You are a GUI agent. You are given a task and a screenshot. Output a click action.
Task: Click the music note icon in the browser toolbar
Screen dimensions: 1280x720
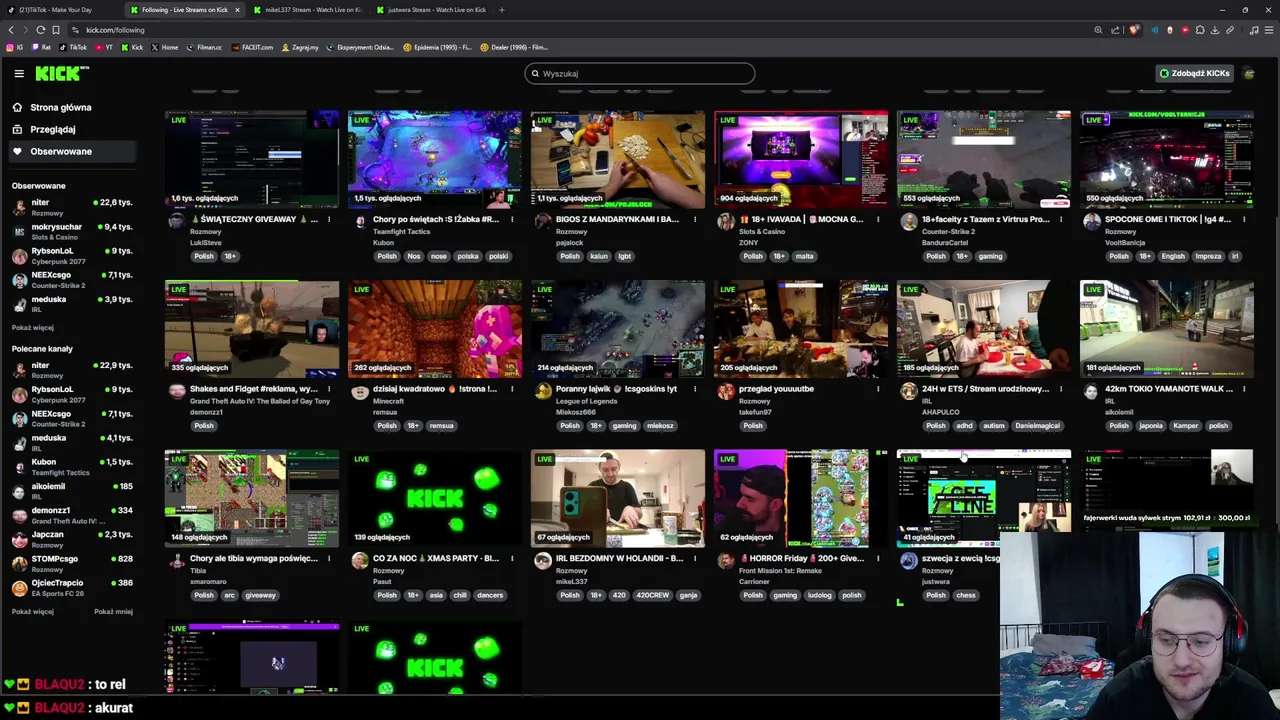click(x=1254, y=30)
